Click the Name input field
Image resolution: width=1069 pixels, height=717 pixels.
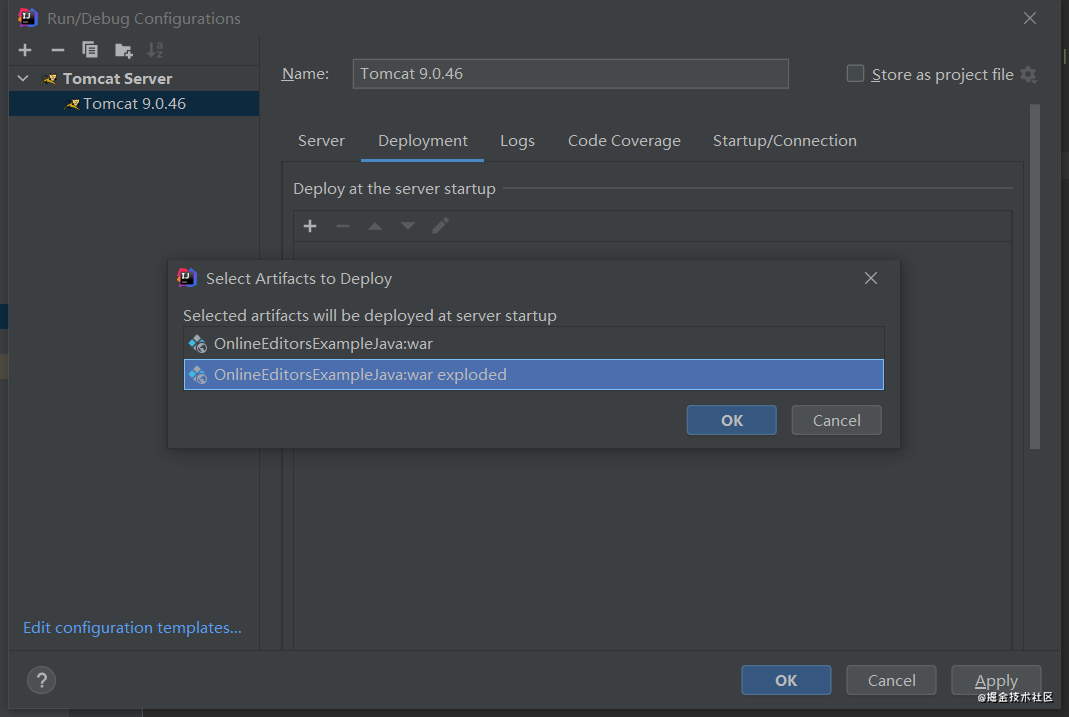(571, 74)
